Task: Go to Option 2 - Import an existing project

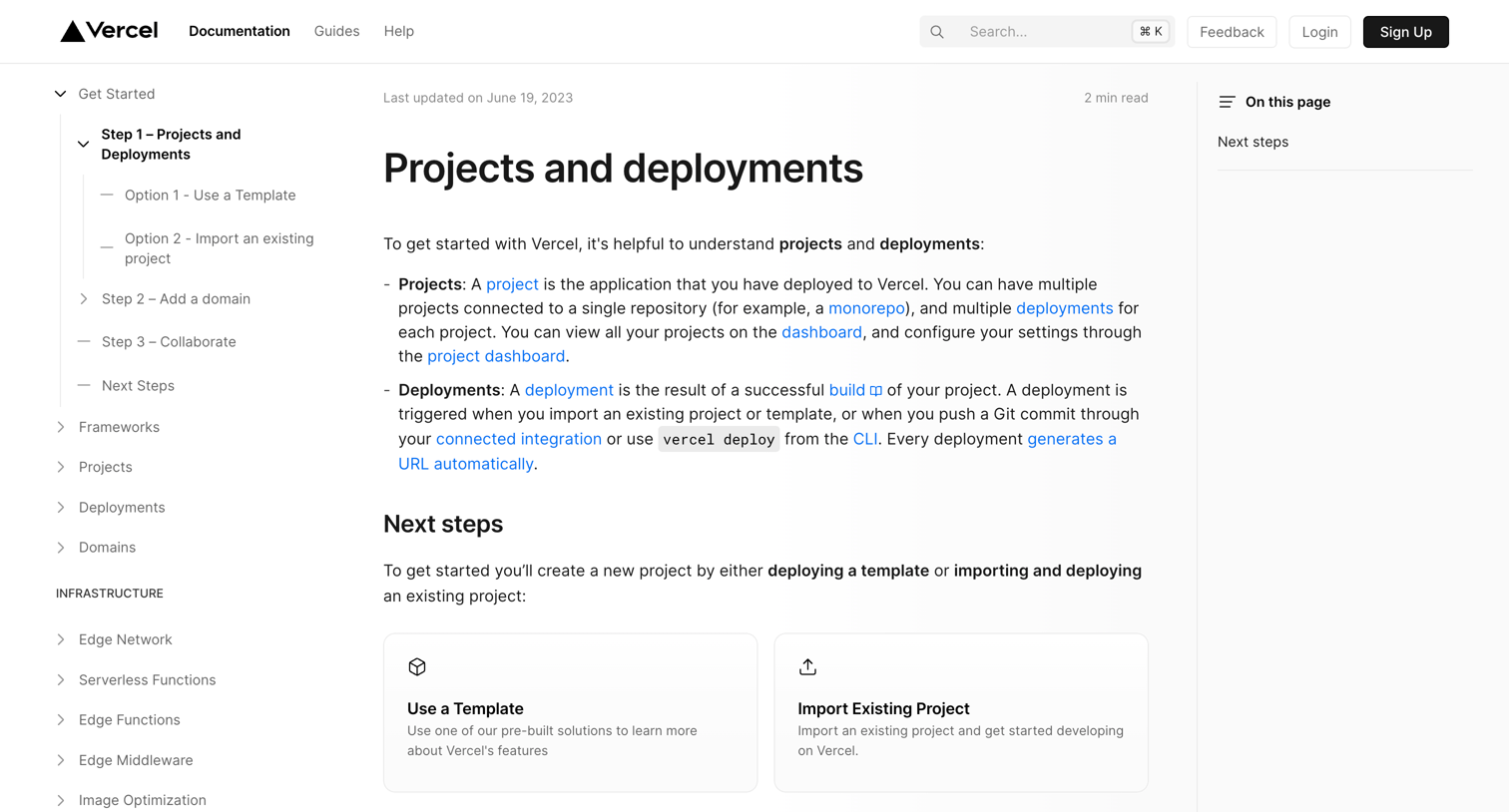Action: (x=220, y=248)
